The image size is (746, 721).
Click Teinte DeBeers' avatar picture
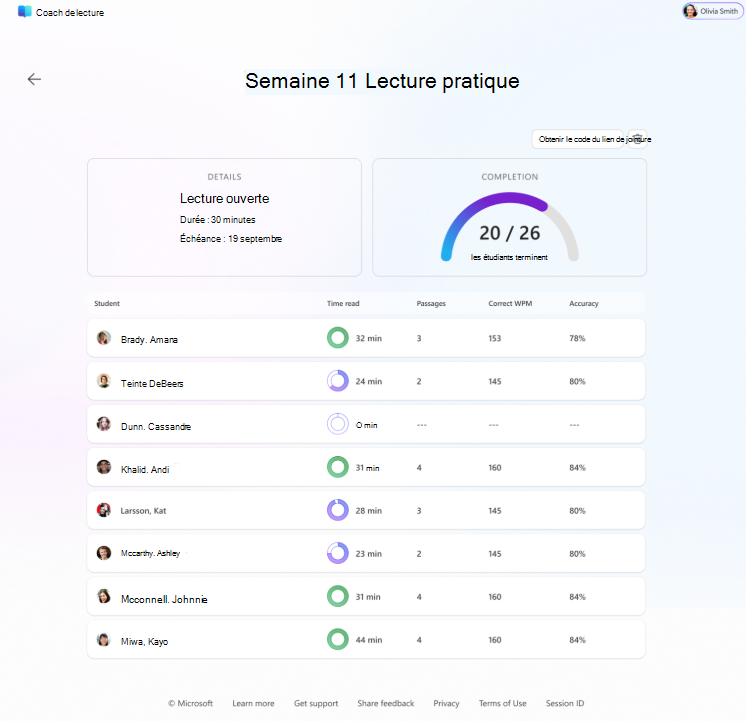click(104, 381)
